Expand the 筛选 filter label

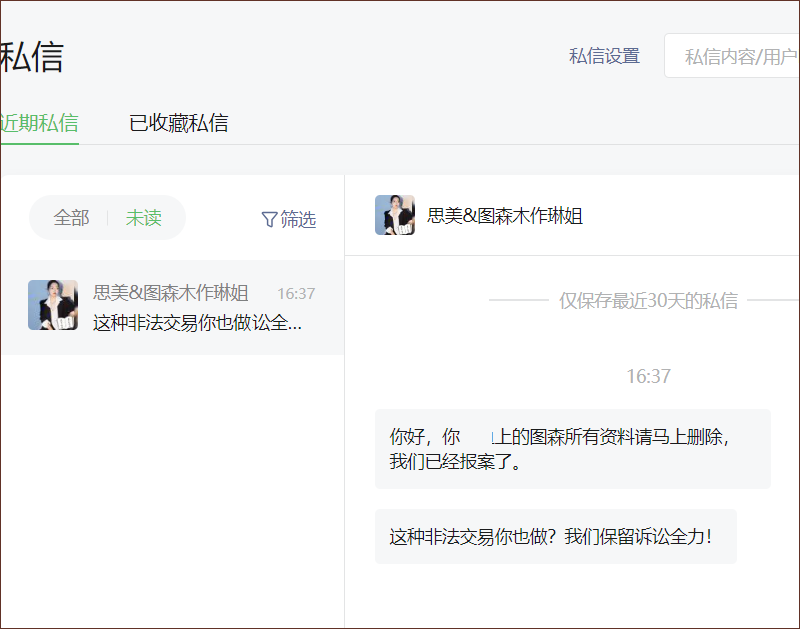pos(298,219)
